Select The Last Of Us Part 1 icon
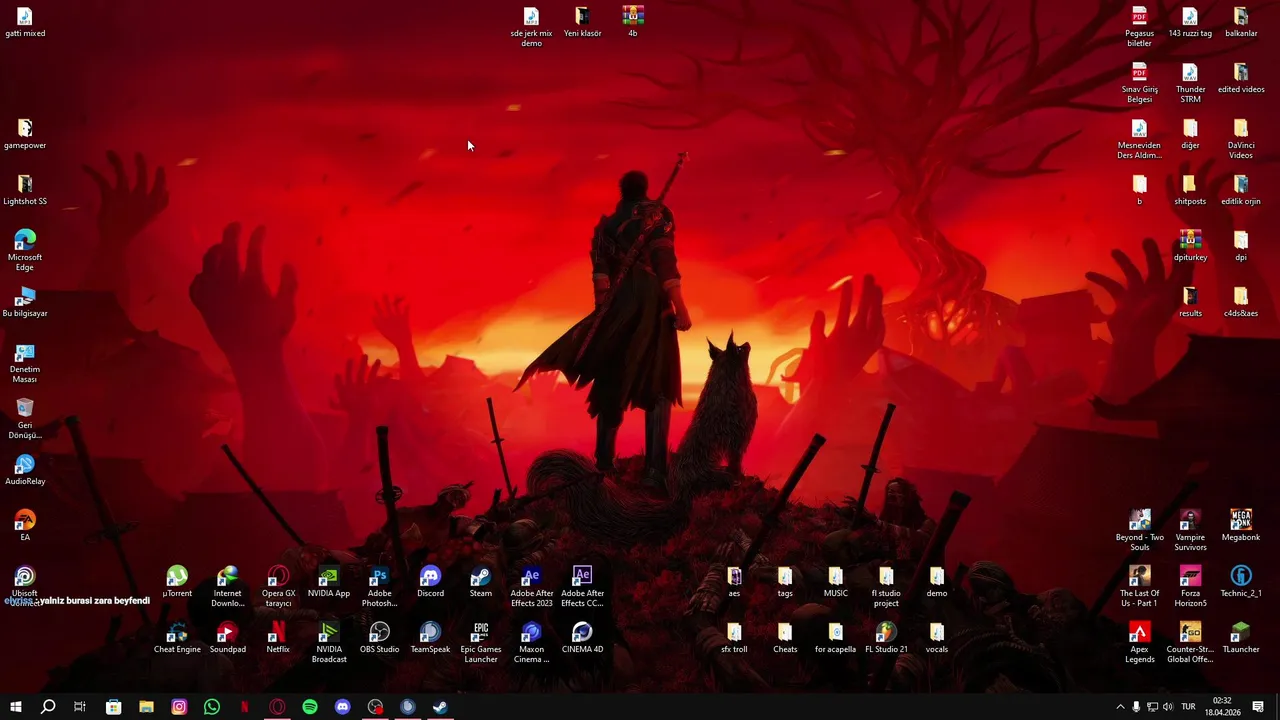Screen dimensions: 1280x720 pyautogui.click(x=1139, y=587)
